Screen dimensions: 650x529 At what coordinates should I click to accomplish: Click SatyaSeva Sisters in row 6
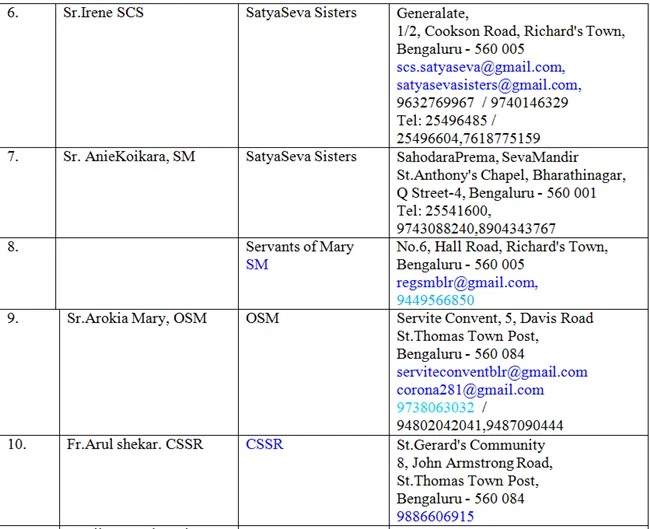(301, 12)
